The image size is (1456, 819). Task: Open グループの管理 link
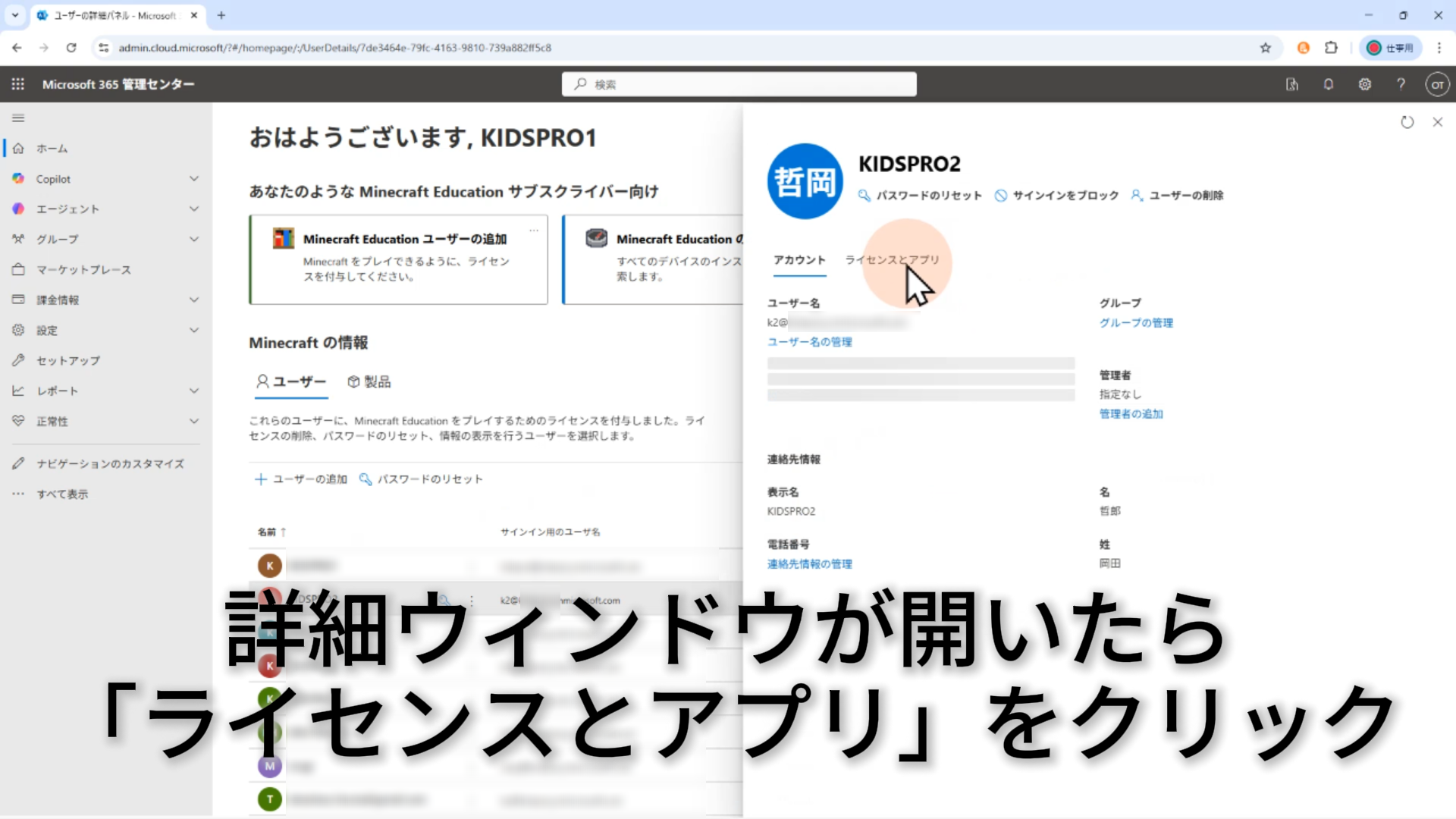(1136, 323)
